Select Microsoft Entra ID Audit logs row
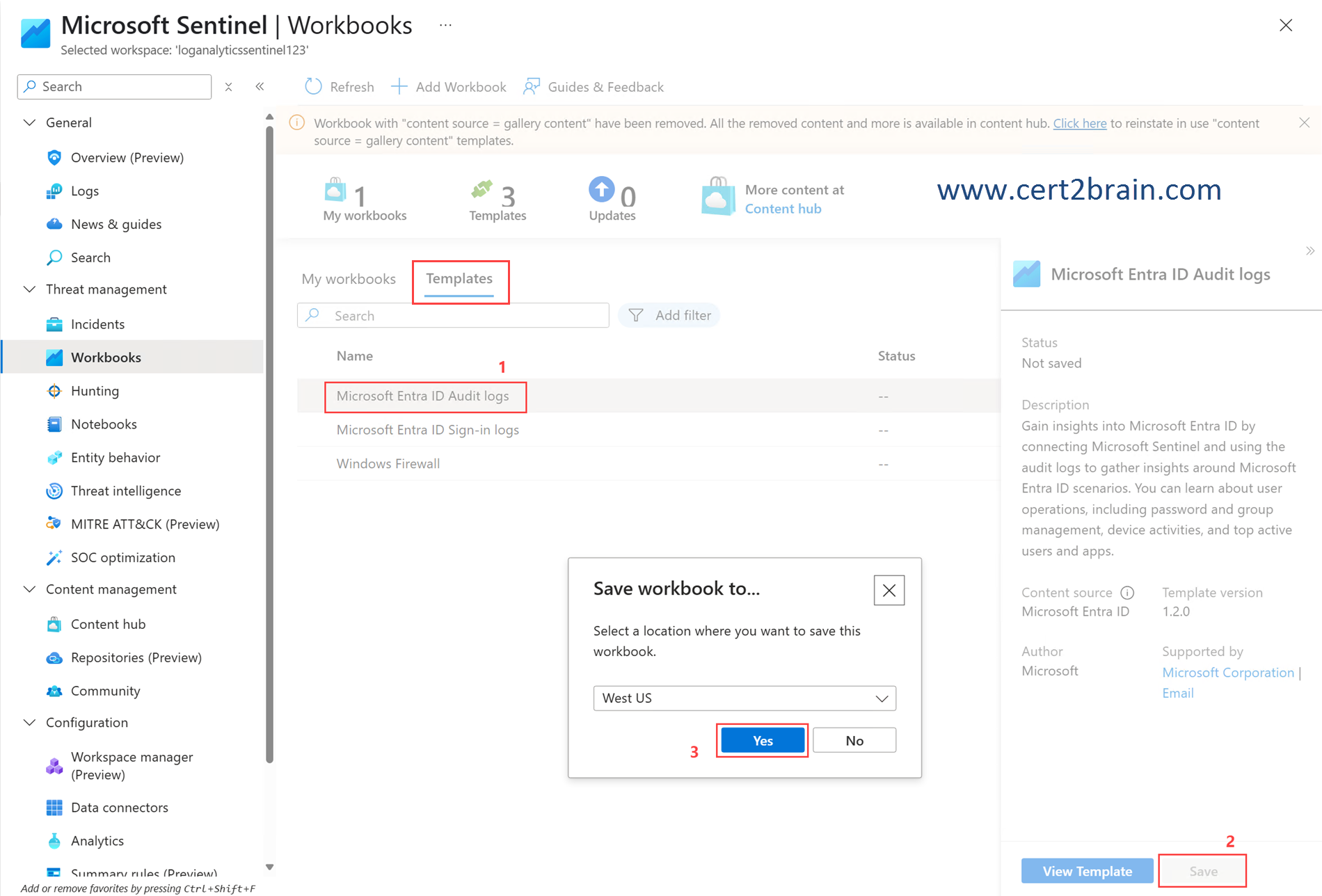The width and height of the screenshot is (1322, 896). tap(648, 396)
